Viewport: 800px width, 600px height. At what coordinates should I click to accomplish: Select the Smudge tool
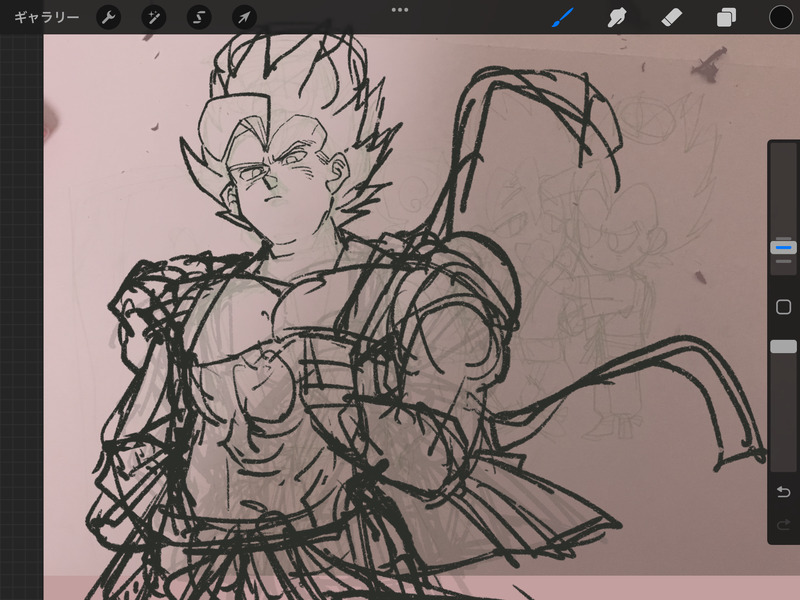pyautogui.click(x=617, y=17)
